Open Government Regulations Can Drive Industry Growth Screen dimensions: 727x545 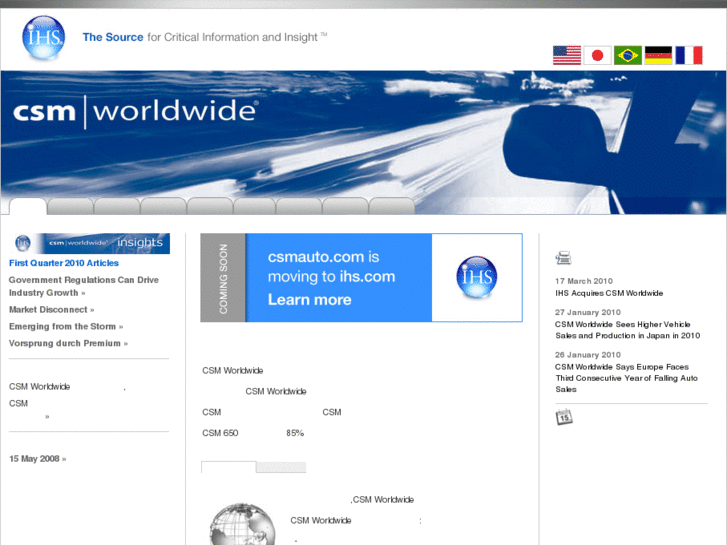83,286
